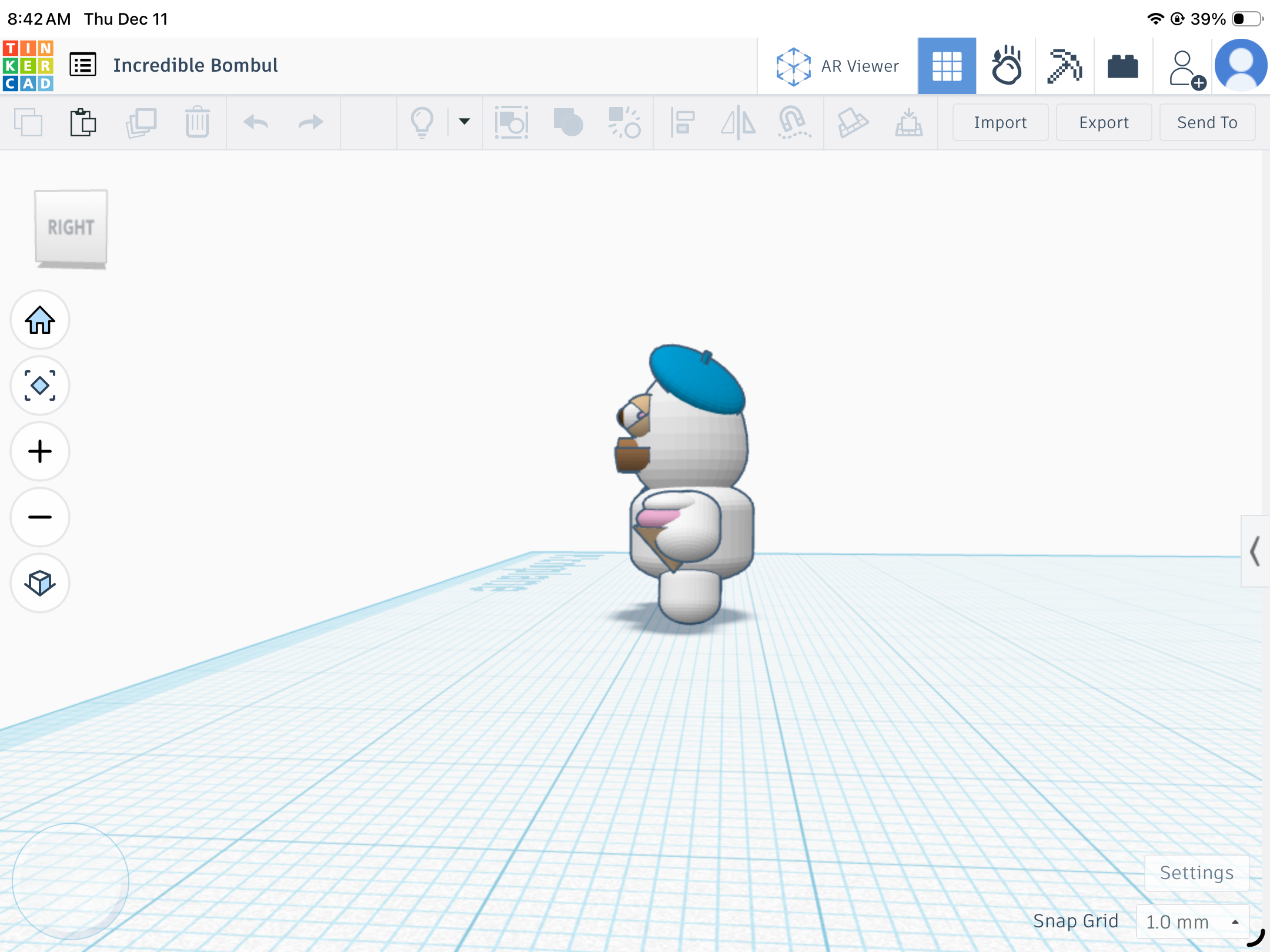Expand the collapsed shapes panel chevron
This screenshot has width=1270, height=952.
1255,551
